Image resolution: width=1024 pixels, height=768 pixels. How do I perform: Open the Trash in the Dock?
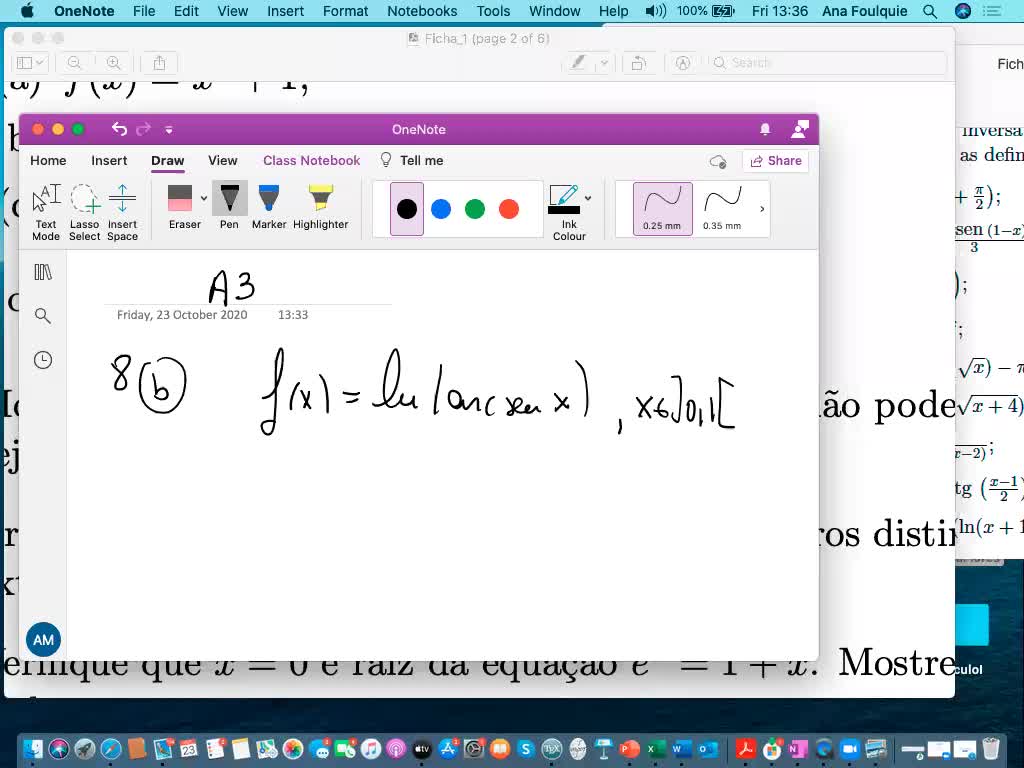click(x=991, y=748)
